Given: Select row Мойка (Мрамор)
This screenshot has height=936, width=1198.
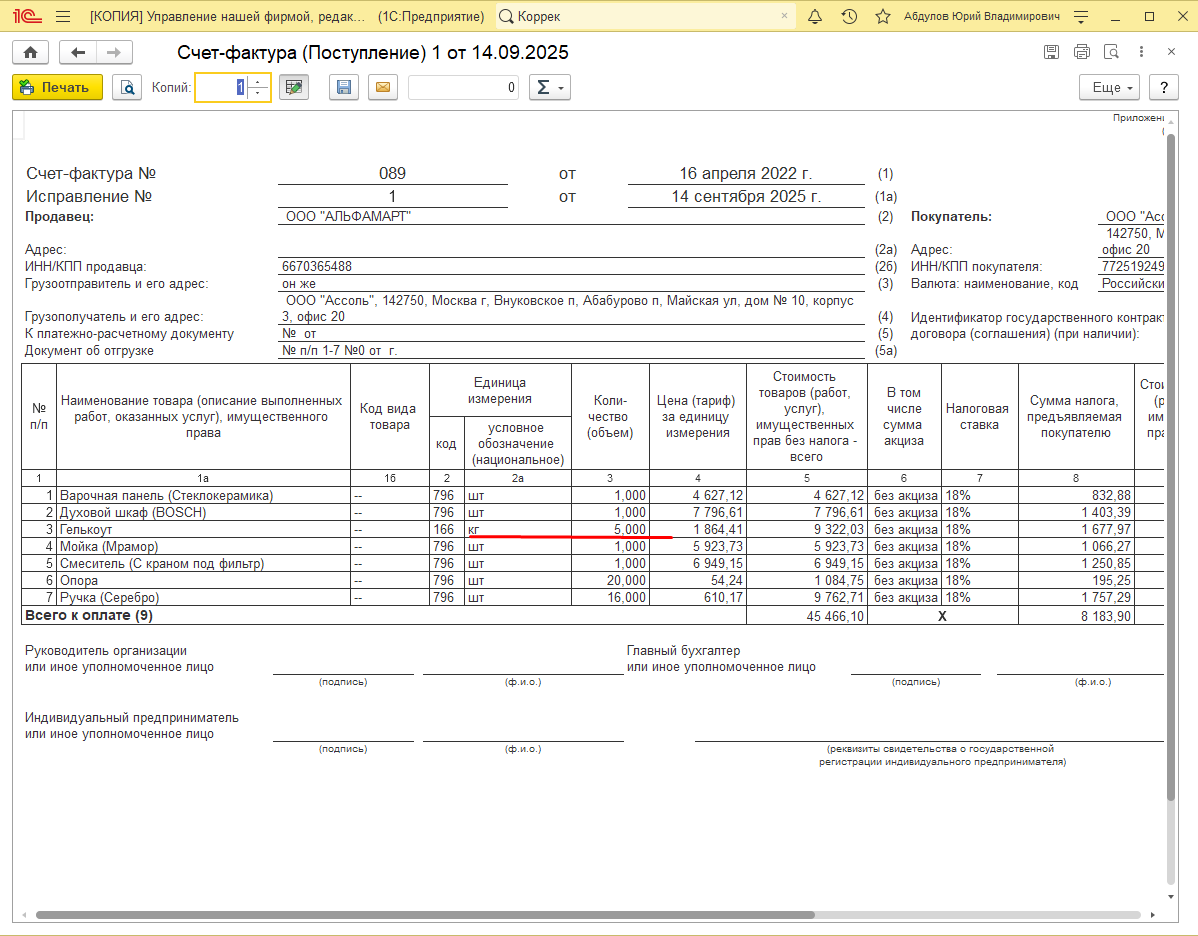Looking at the screenshot, I should [x=203, y=546].
